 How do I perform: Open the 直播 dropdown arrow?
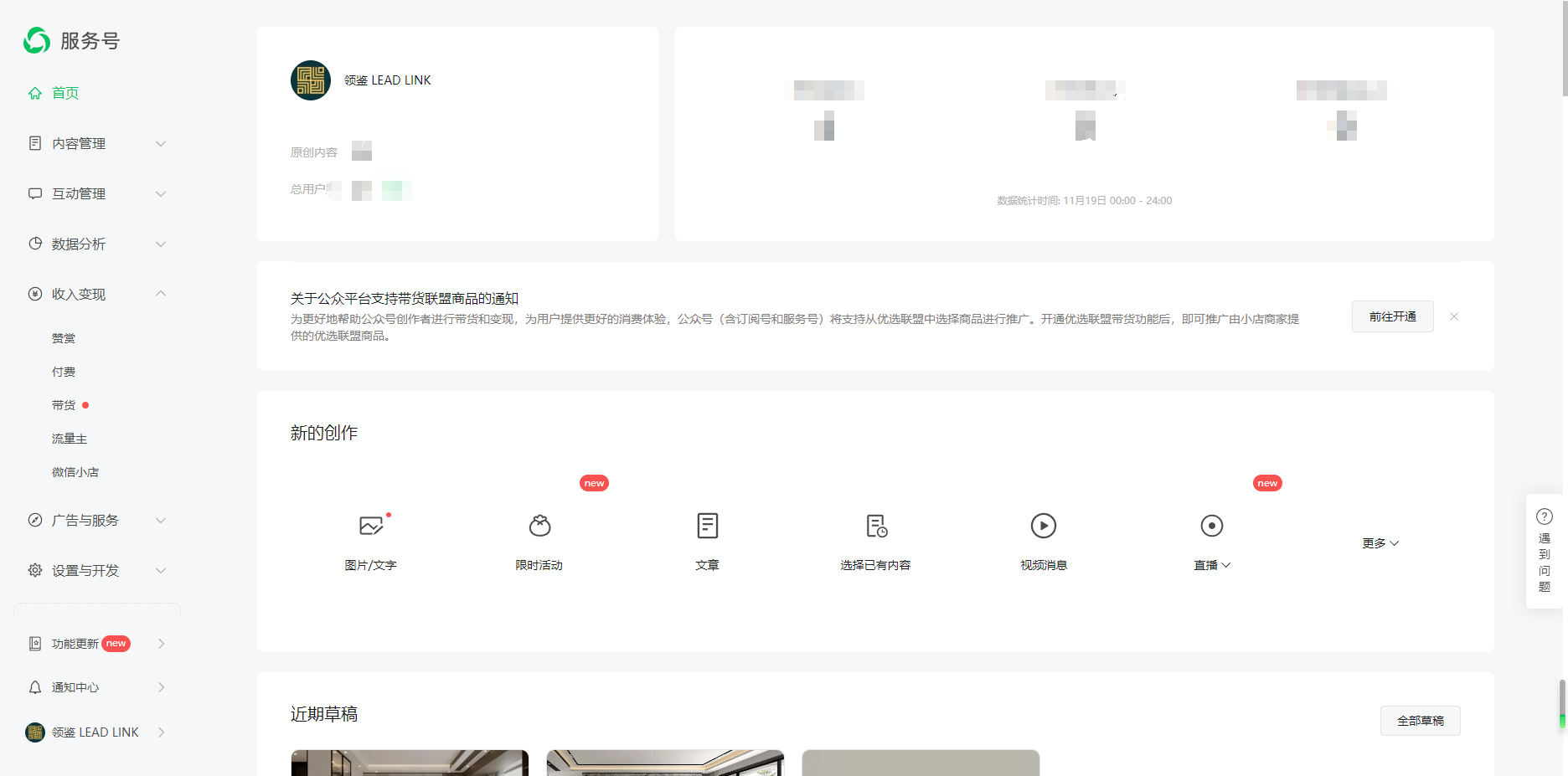tap(1226, 565)
